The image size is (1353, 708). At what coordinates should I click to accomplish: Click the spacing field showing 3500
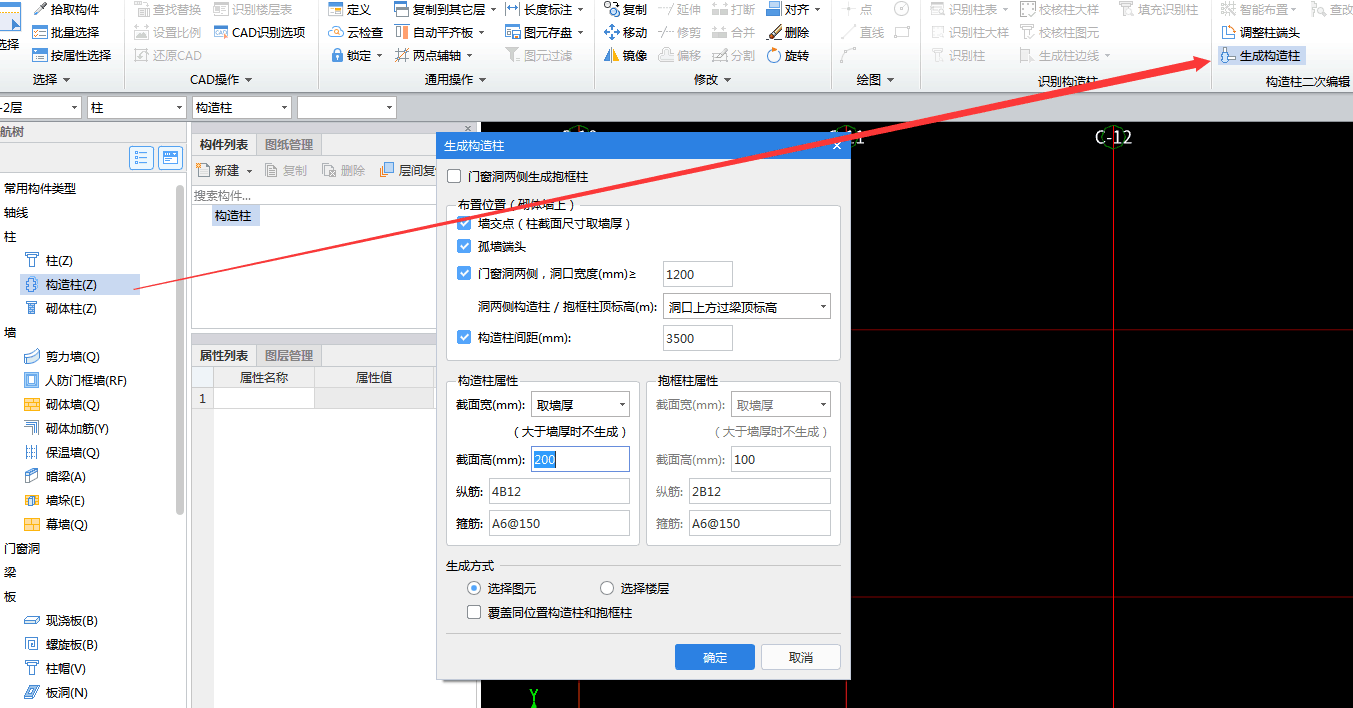coord(698,338)
